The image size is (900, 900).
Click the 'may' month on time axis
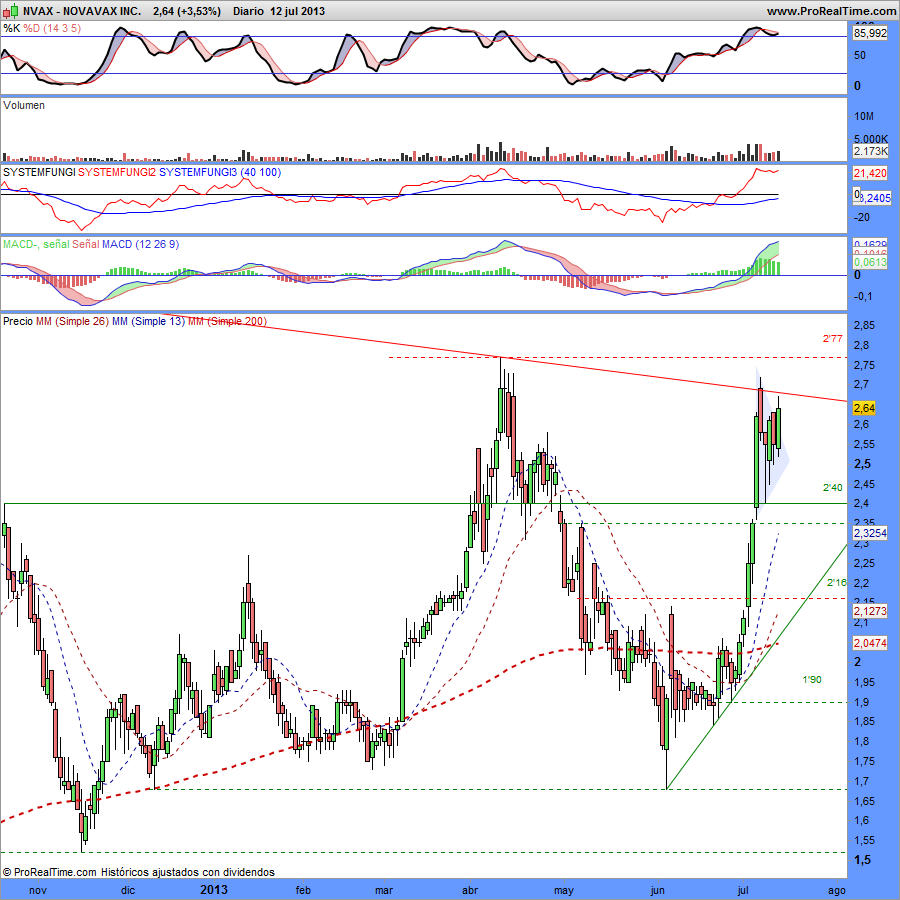(564, 890)
